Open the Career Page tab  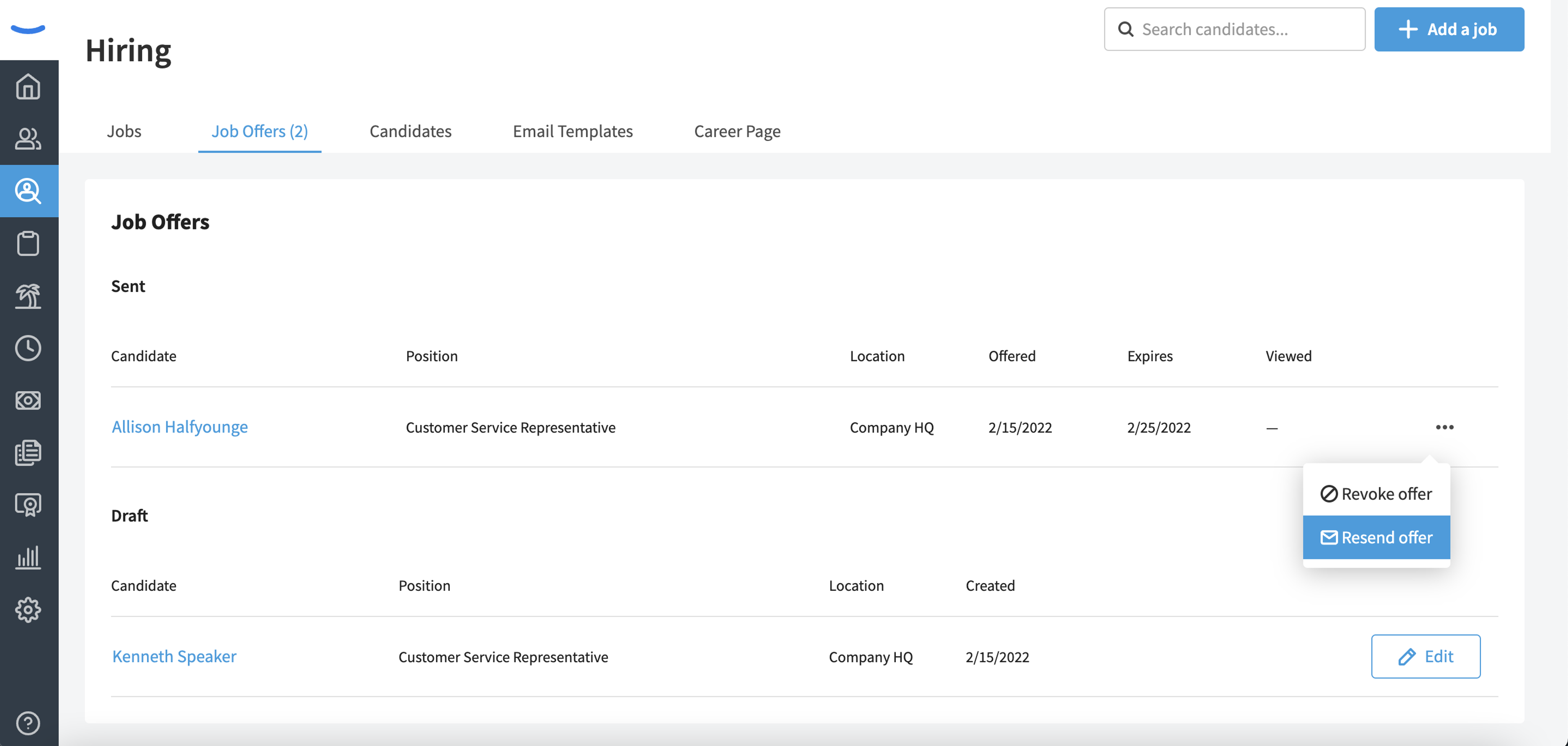click(737, 131)
